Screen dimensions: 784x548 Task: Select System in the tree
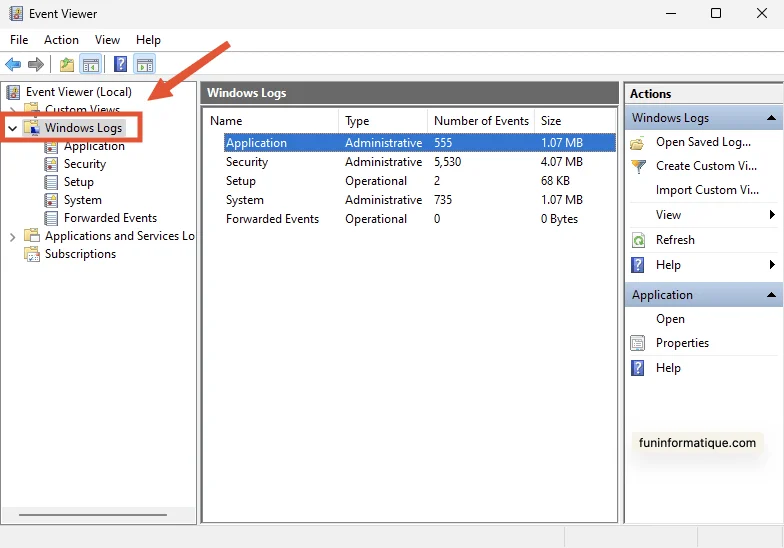82,200
